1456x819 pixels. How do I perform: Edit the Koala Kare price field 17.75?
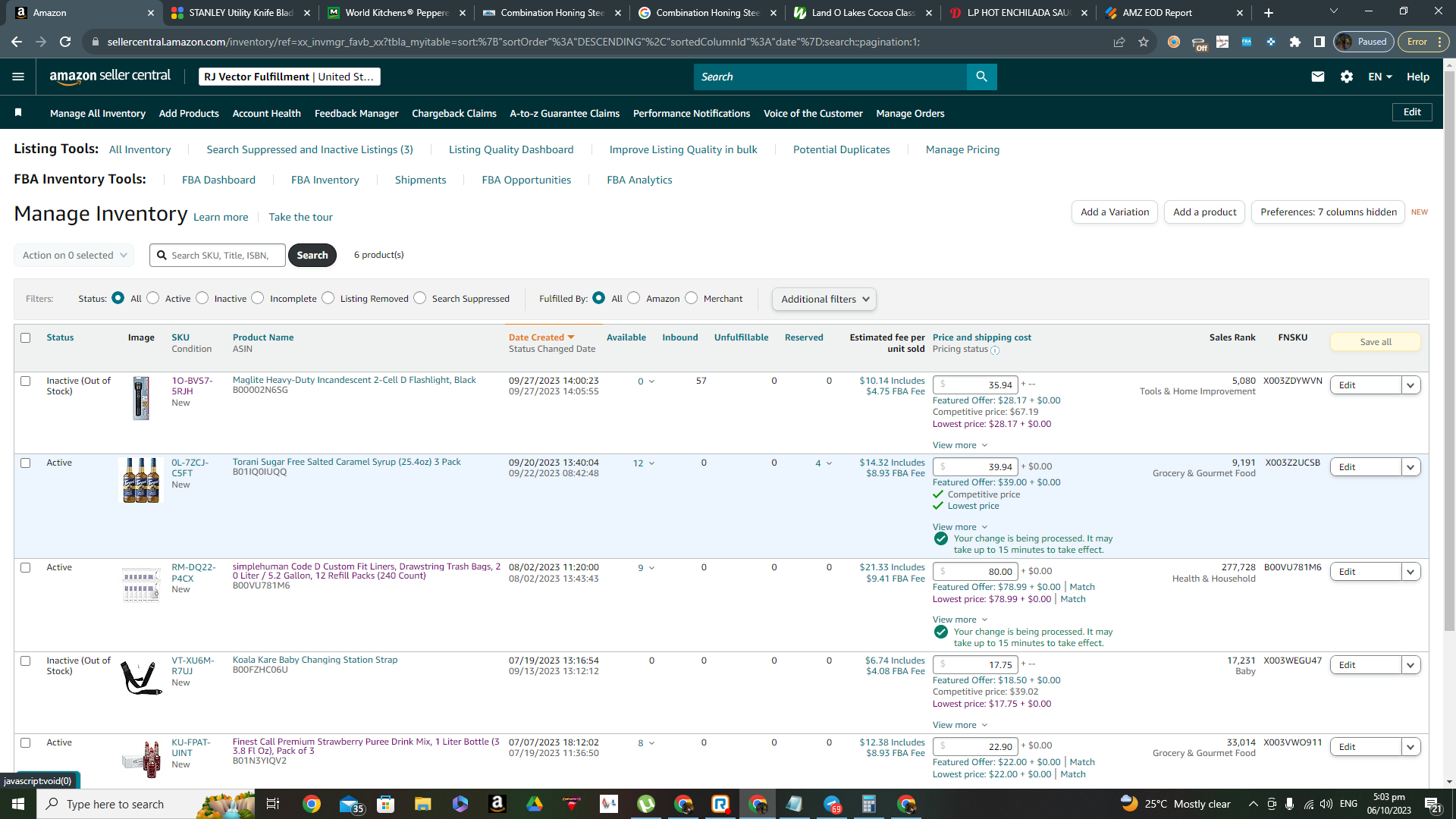pos(975,665)
